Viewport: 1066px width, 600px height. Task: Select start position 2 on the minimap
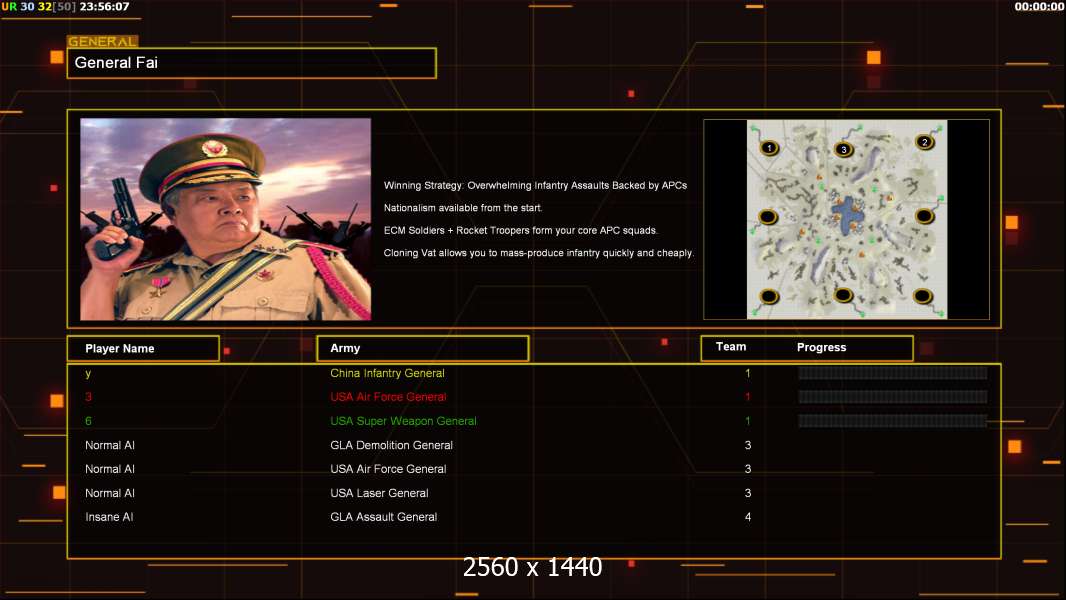pyautogui.click(x=924, y=142)
